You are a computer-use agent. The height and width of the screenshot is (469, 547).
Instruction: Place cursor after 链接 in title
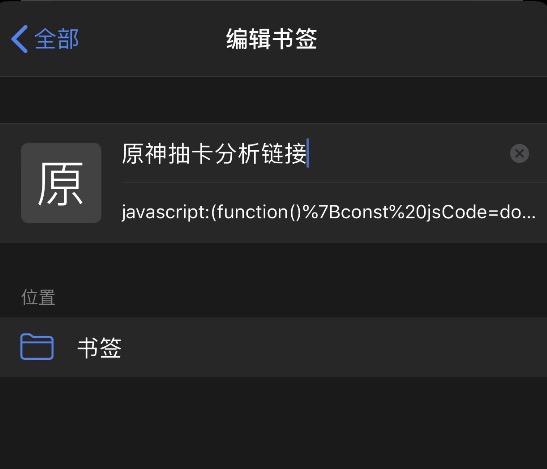(x=307, y=154)
